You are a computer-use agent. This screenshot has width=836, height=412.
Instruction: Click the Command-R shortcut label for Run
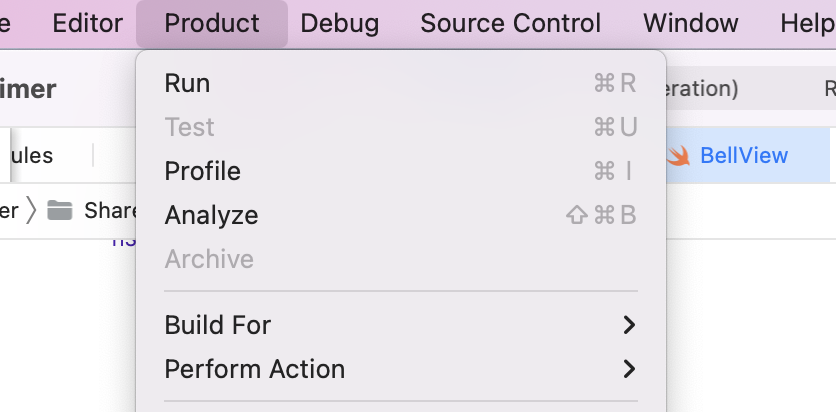click(614, 83)
